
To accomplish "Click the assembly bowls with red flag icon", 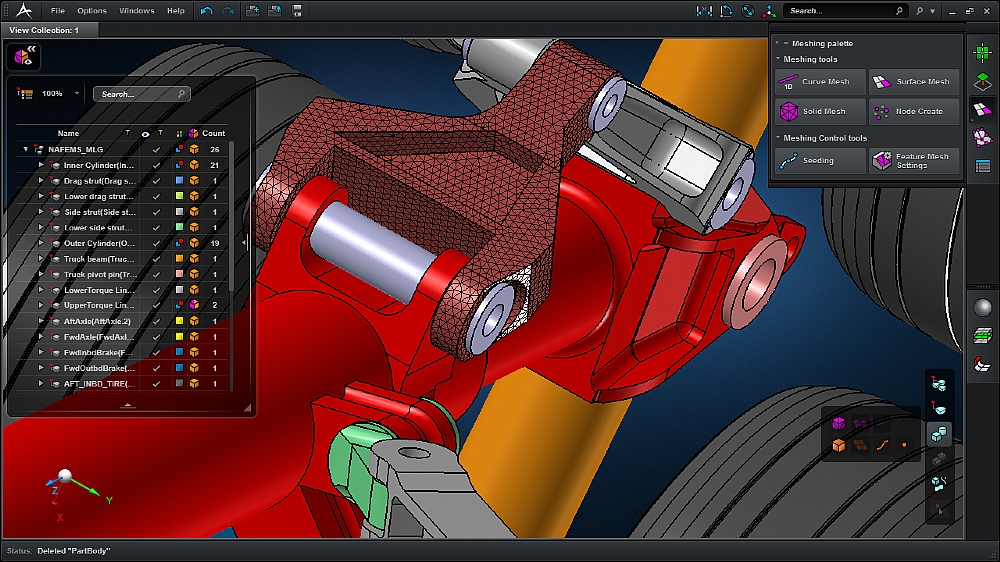I will pos(939,384).
